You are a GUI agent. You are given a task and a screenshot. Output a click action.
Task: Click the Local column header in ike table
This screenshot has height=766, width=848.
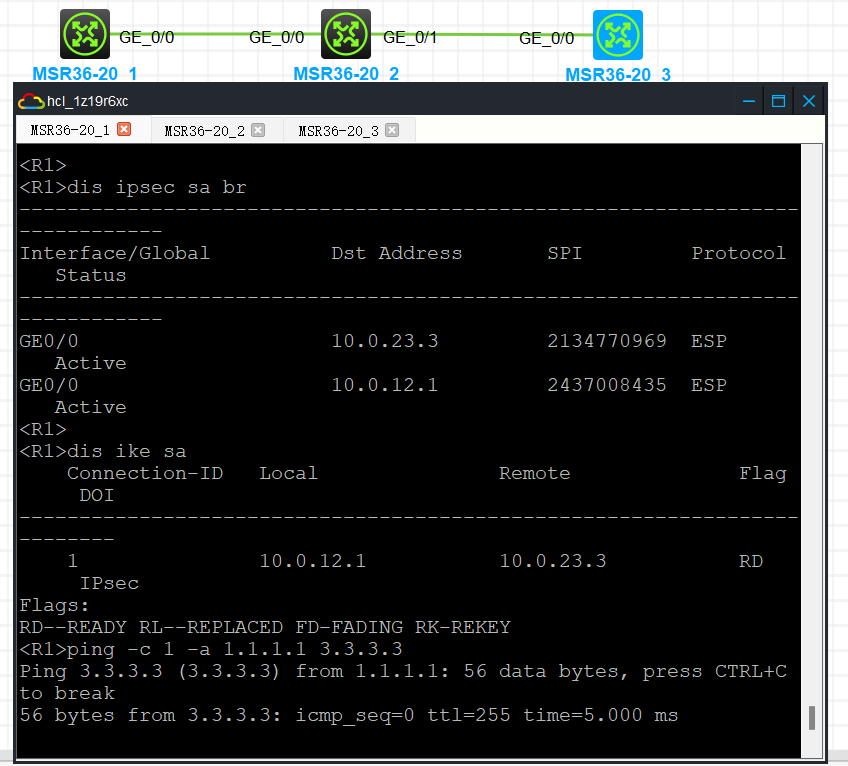click(288, 473)
